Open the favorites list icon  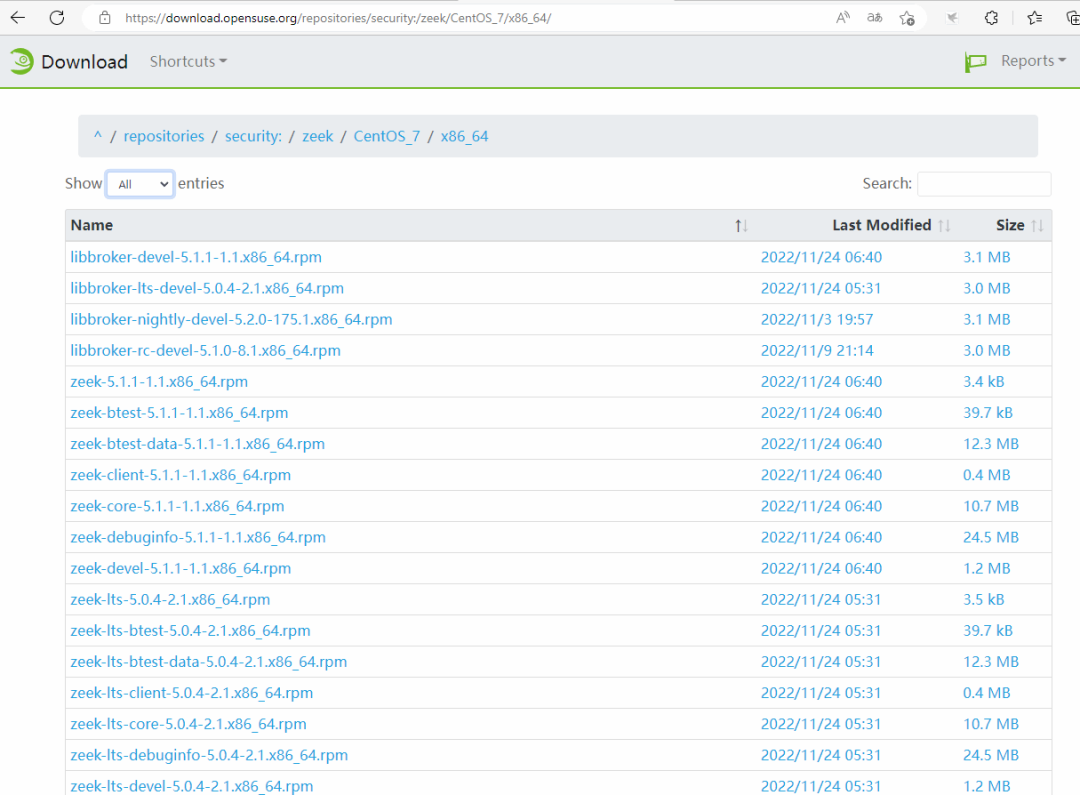[1035, 18]
